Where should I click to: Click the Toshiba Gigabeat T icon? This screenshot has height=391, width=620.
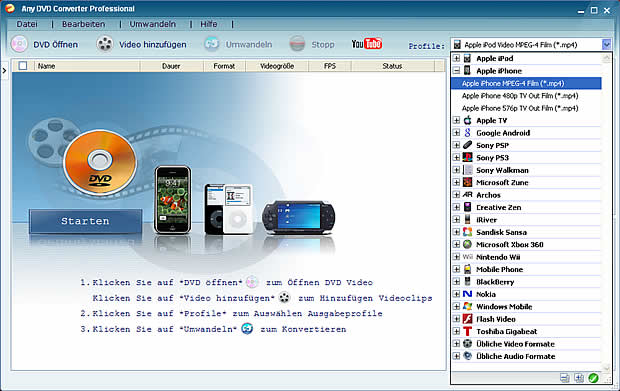tap(467, 331)
